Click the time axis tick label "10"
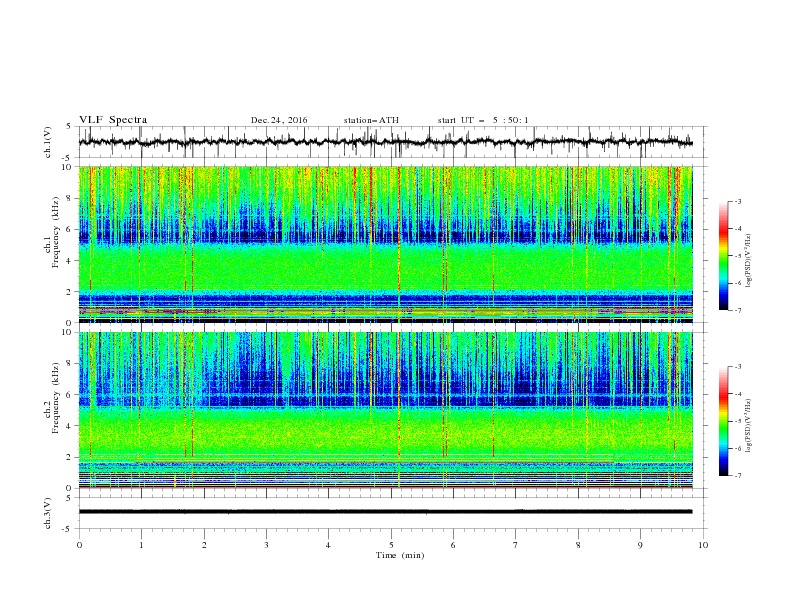 point(703,545)
